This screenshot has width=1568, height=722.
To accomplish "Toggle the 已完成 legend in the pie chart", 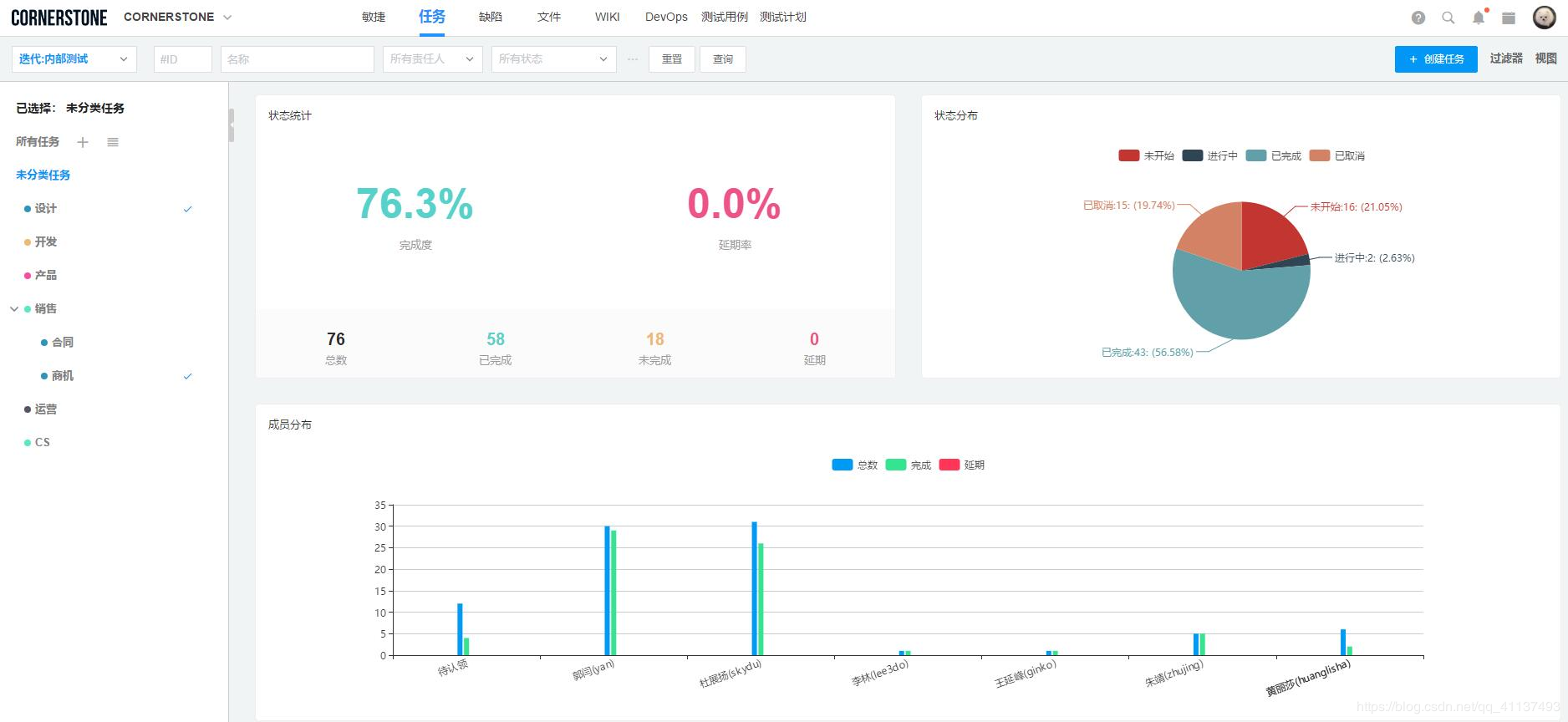I will (x=1273, y=155).
